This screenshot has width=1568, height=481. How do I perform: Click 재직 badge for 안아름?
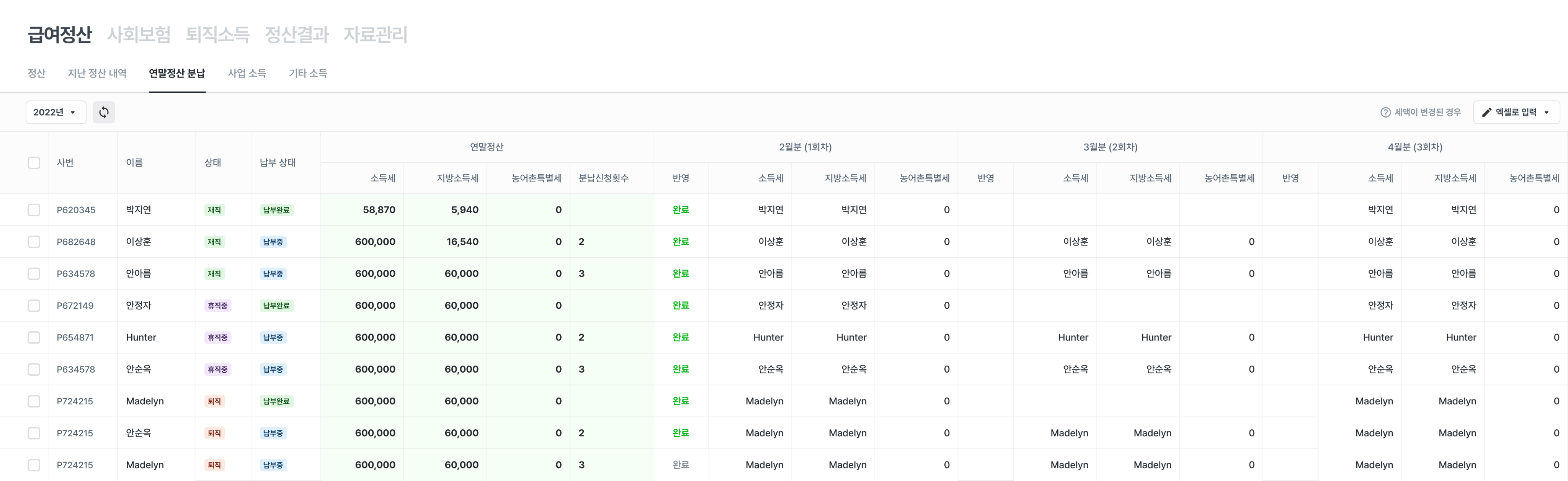214,274
